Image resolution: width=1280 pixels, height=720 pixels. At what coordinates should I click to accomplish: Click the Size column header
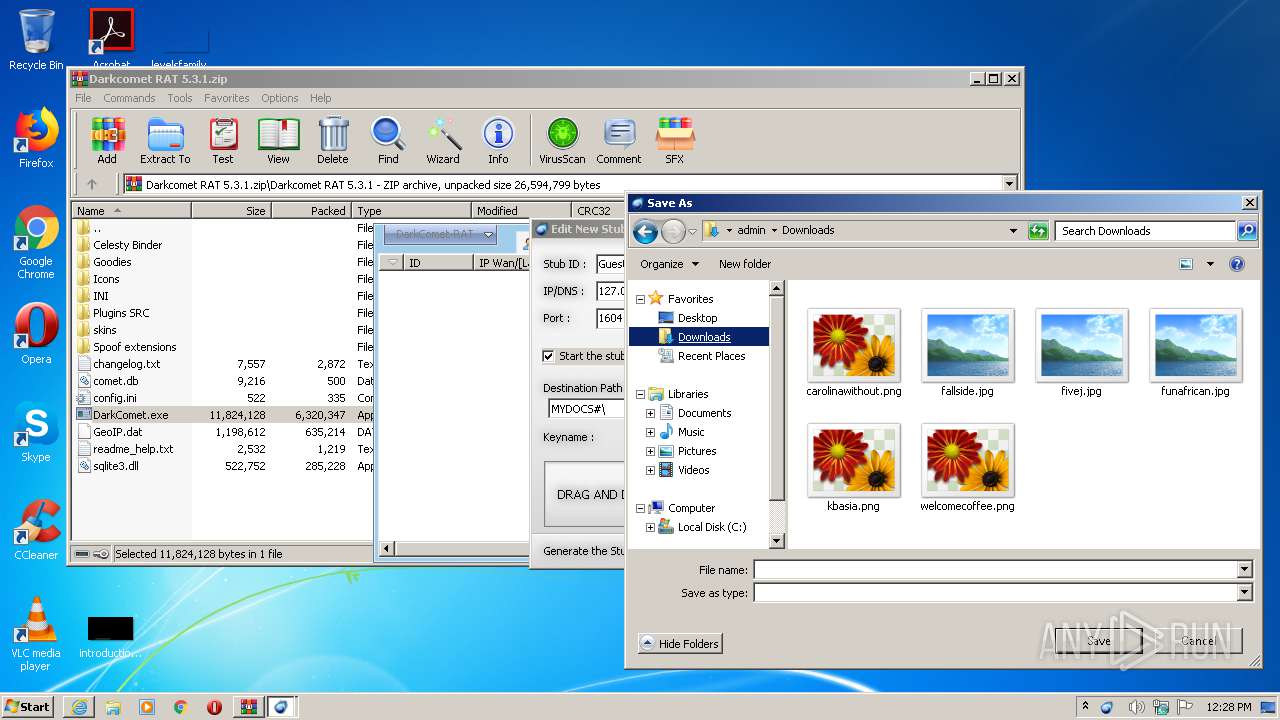[231, 211]
